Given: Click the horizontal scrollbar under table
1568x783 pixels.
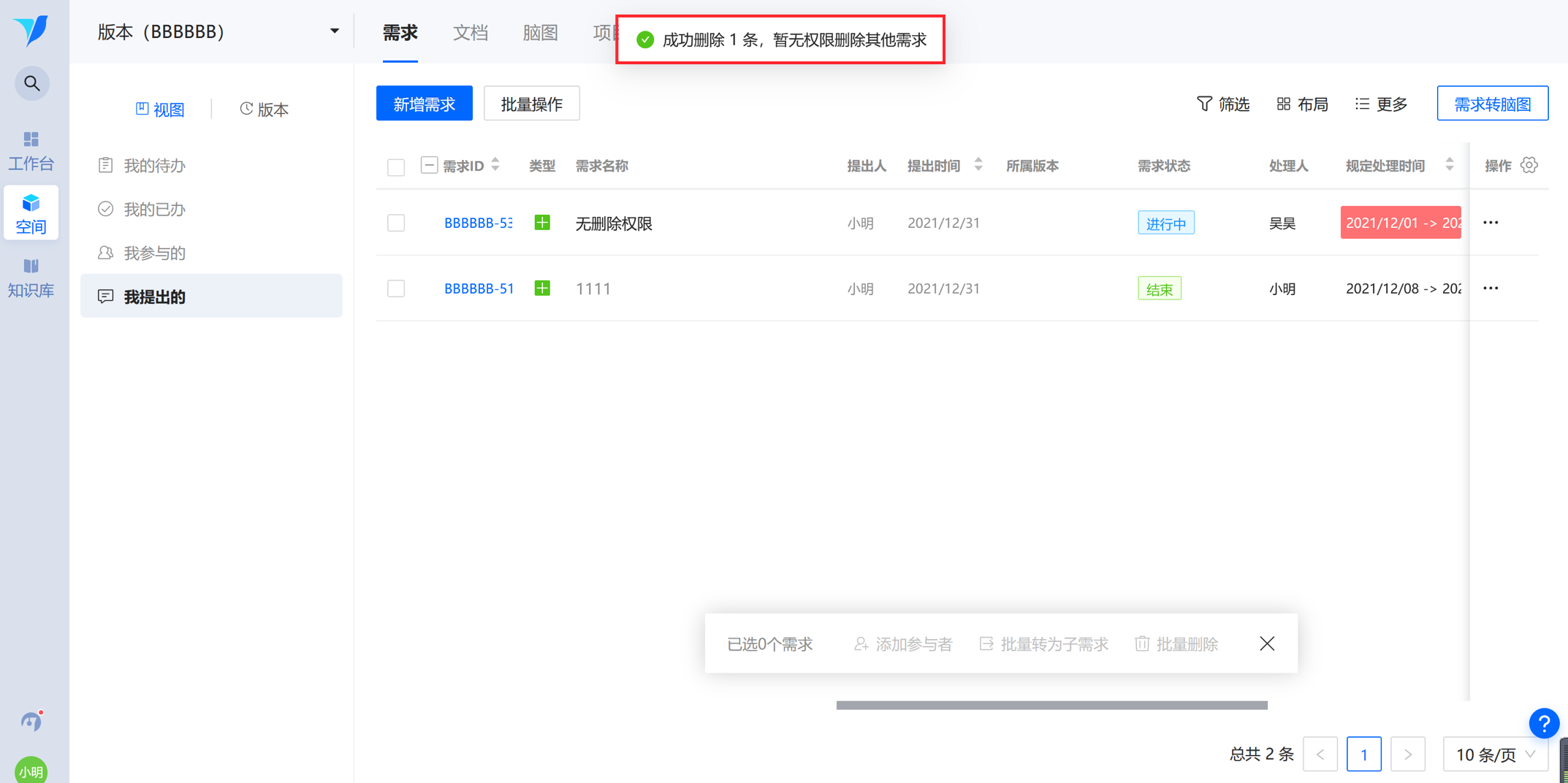Looking at the screenshot, I should (x=1051, y=705).
